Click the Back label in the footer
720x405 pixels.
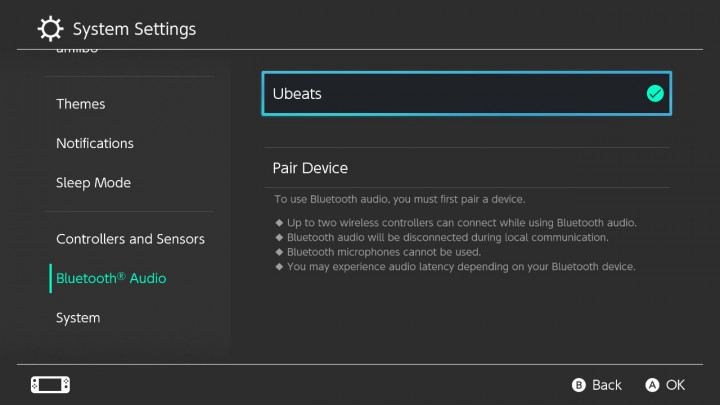pos(607,385)
